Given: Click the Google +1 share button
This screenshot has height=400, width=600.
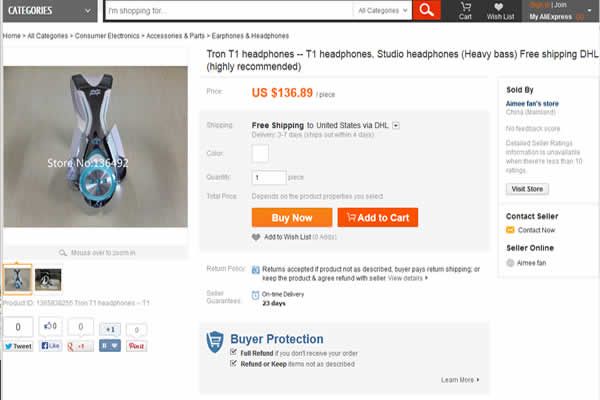Looking at the screenshot, I should tap(80, 346).
